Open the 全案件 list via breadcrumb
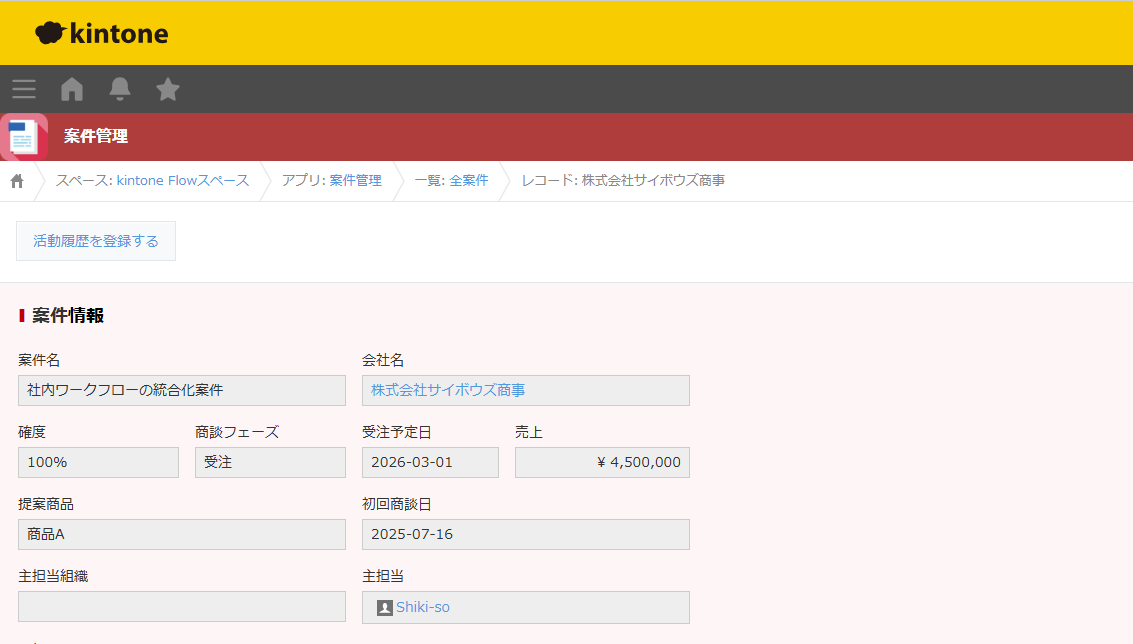This screenshot has width=1133, height=644. (471, 180)
